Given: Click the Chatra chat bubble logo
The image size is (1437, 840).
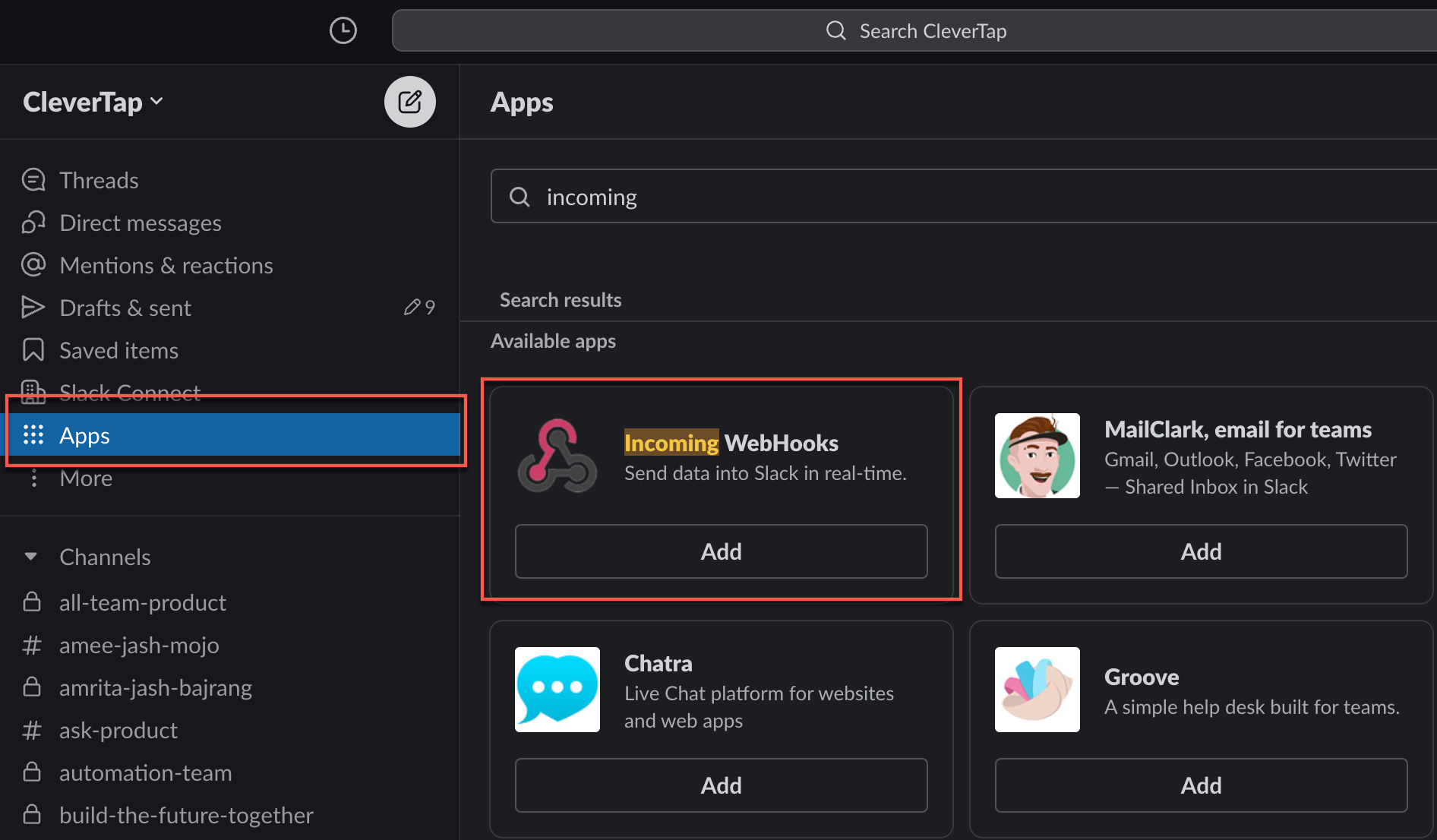Looking at the screenshot, I should coord(557,690).
